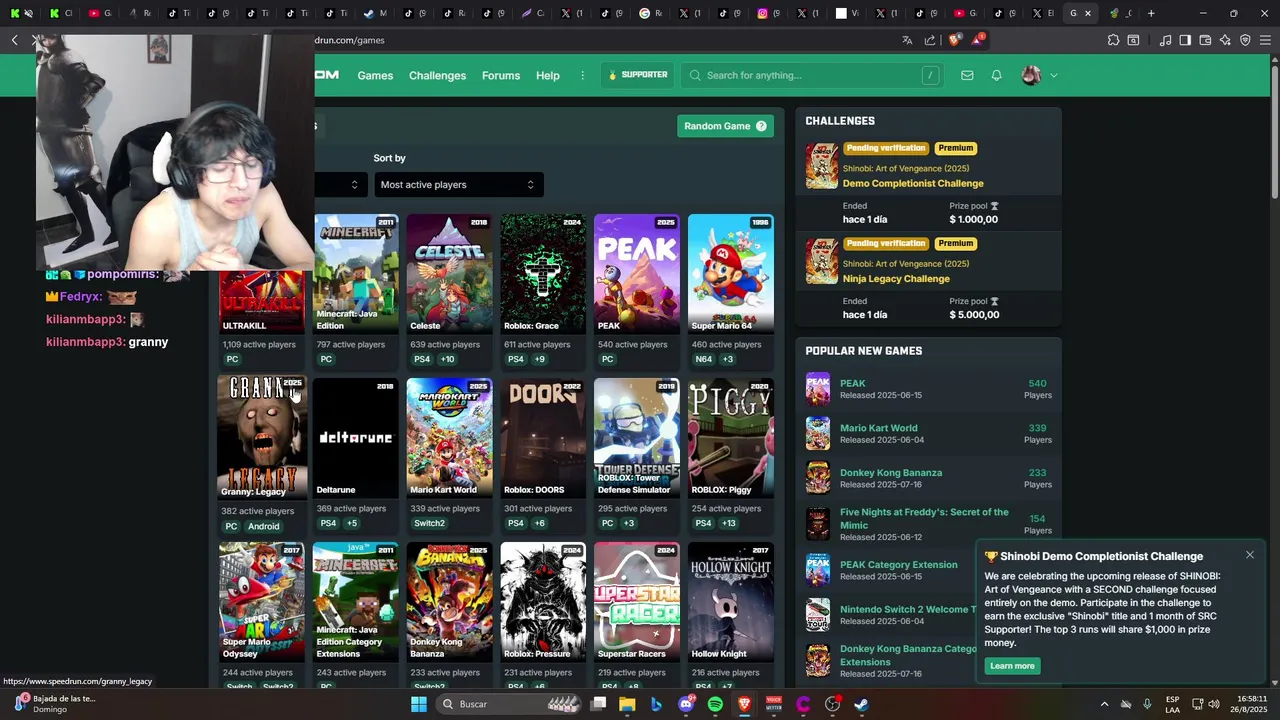Open the Leo AI sparkle icon
1280x720 pixels.
tap(1225, 40)
